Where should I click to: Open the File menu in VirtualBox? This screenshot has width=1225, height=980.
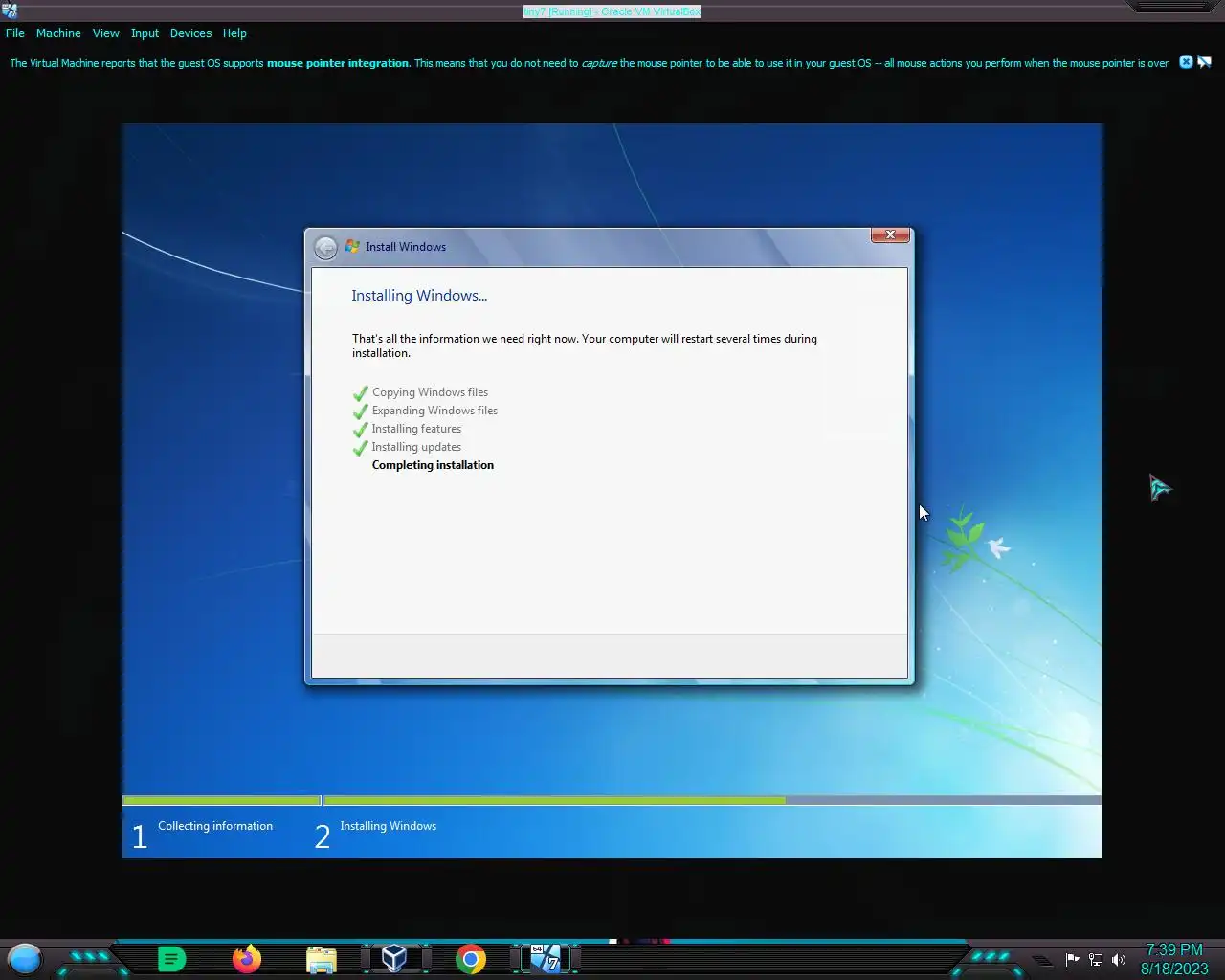15,33
